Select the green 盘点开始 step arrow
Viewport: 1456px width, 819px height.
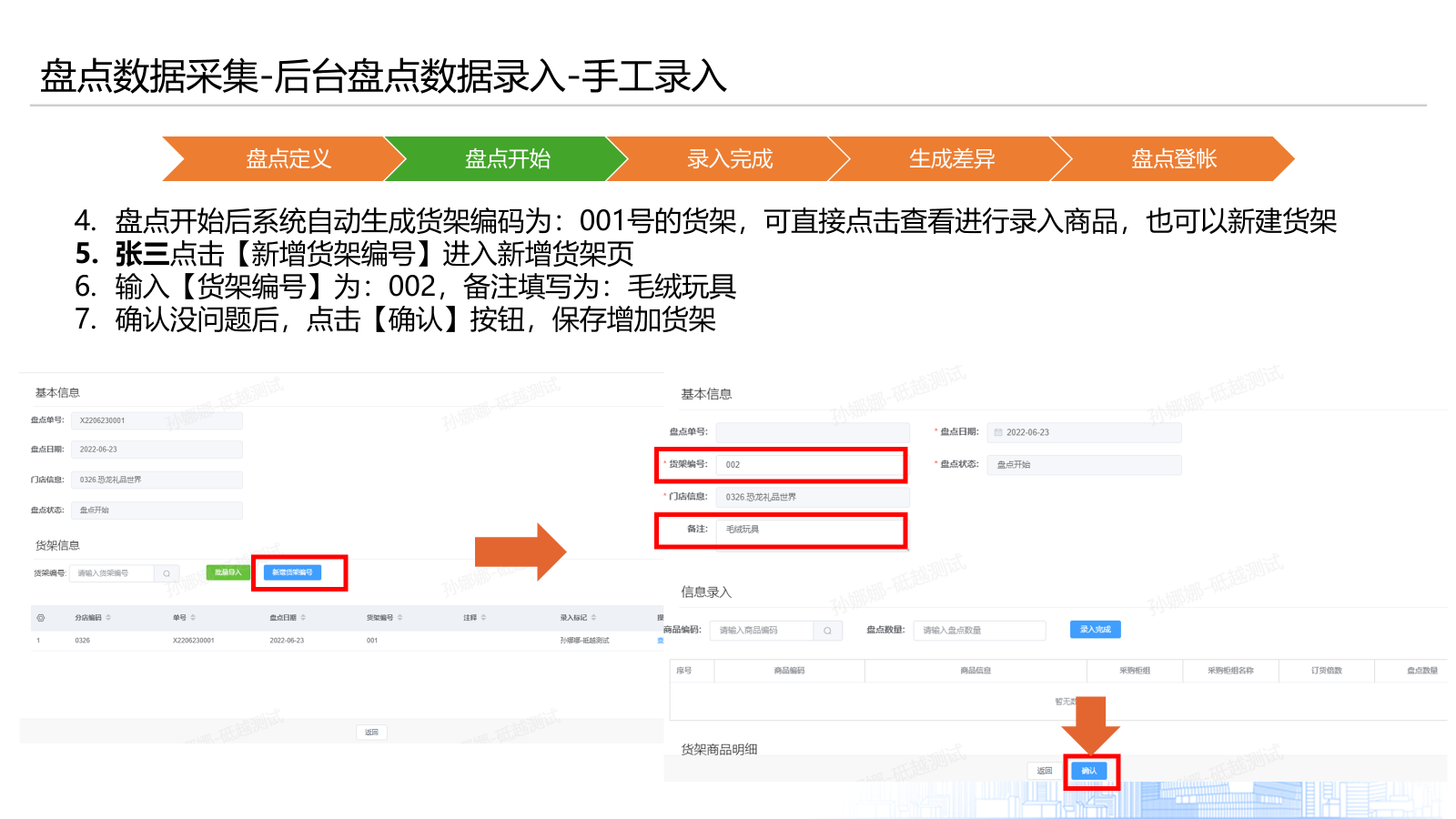click(506, 159)
